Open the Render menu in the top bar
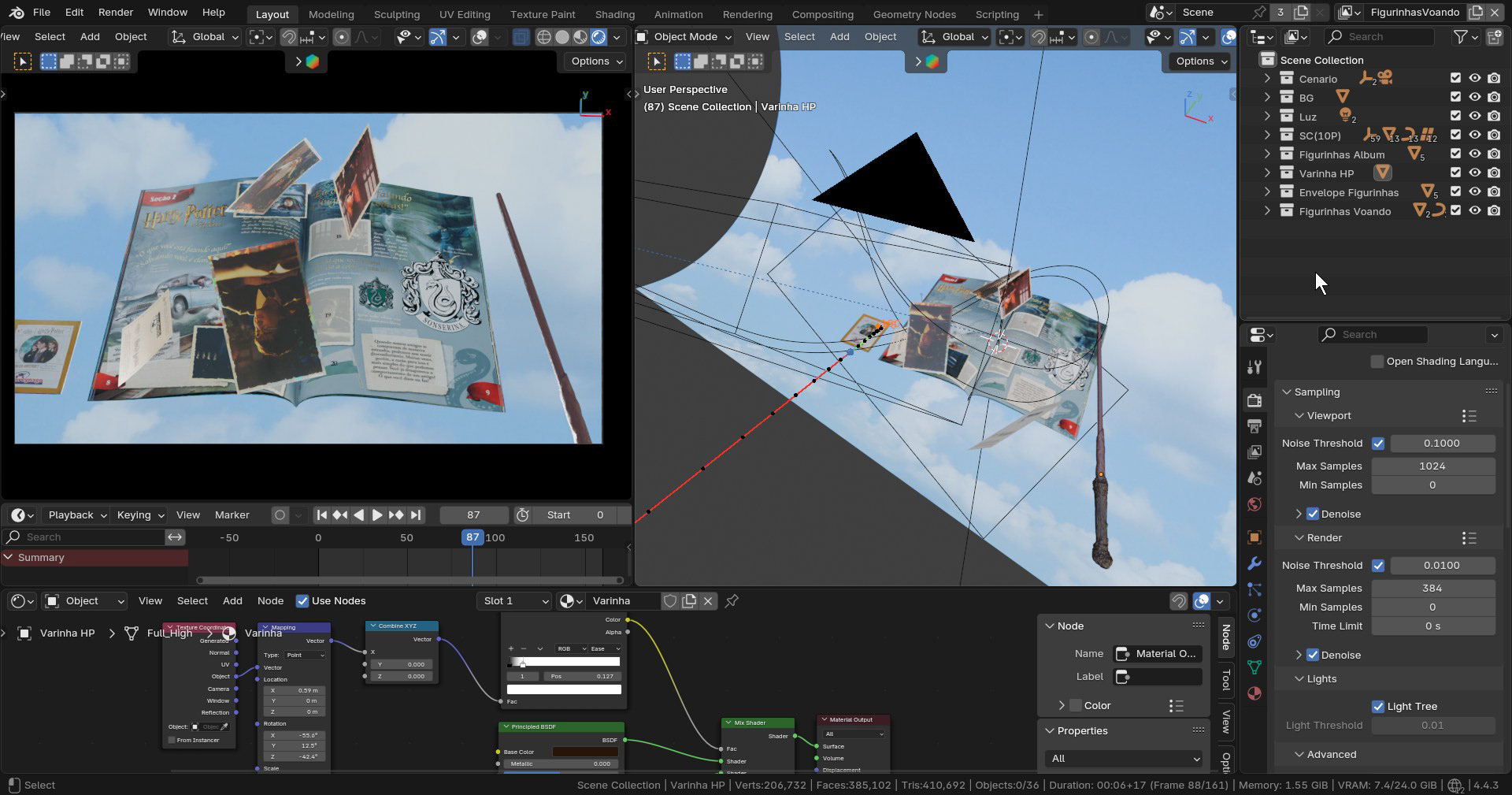1512x795 pixels. (x=116, y=13)
